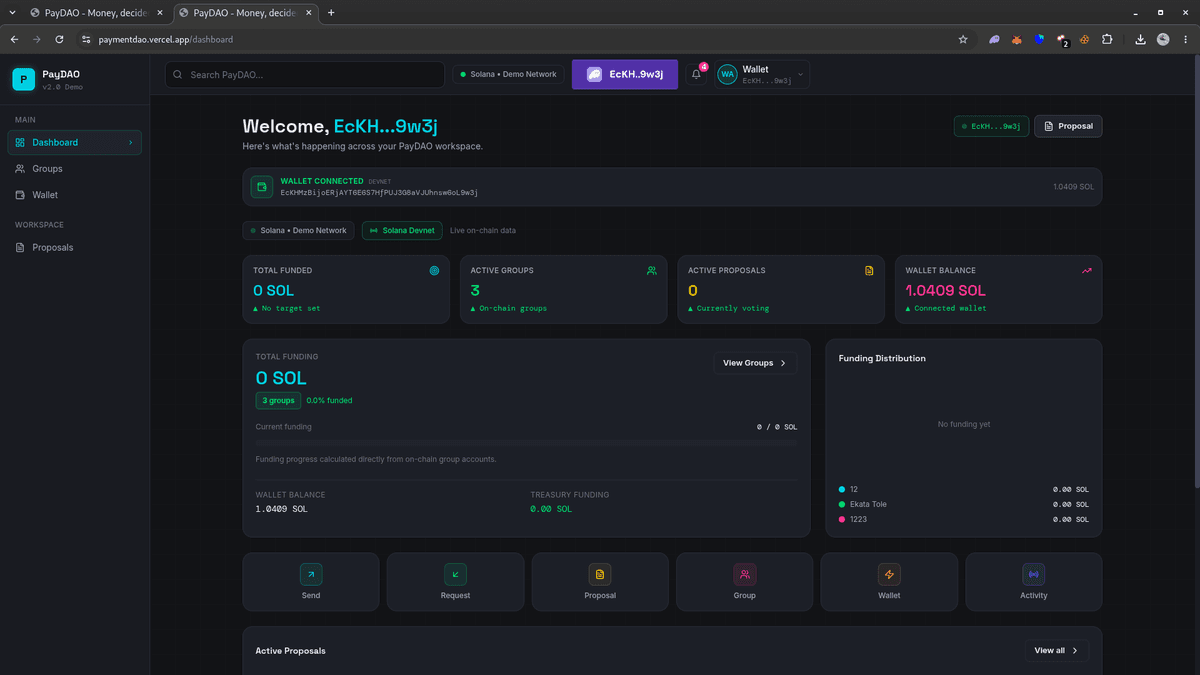Click the Request quick action icon
Screen dimensions: 1200x675
coord(455,574)
